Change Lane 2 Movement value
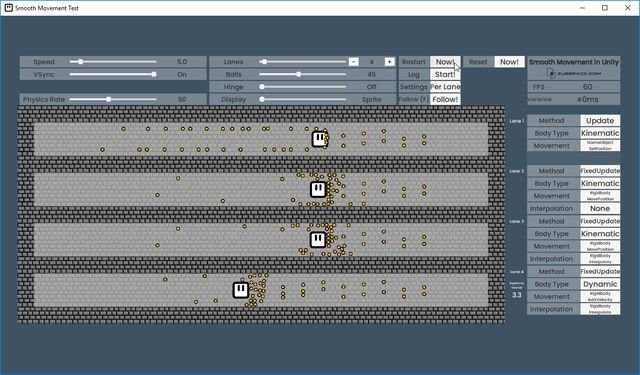 pyautogui.click(x=600, y=196)
